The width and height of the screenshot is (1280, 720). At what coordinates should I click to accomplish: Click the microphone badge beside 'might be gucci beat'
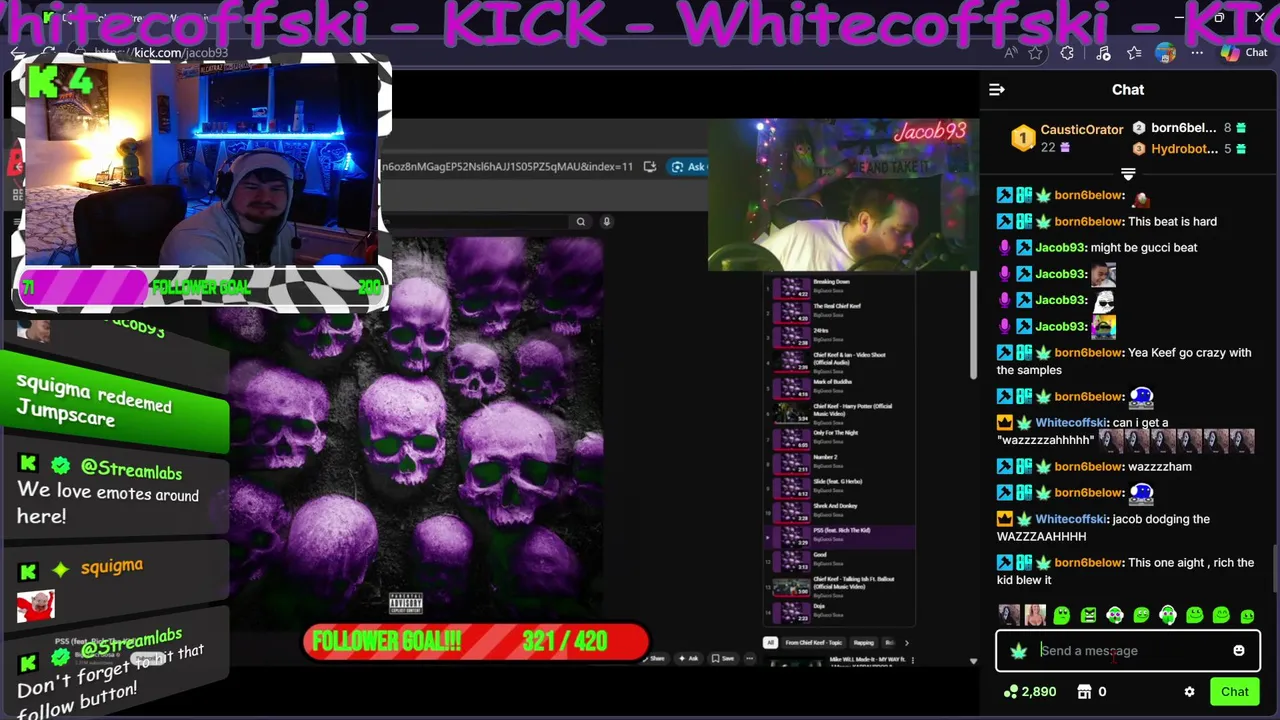(1005, 248)
